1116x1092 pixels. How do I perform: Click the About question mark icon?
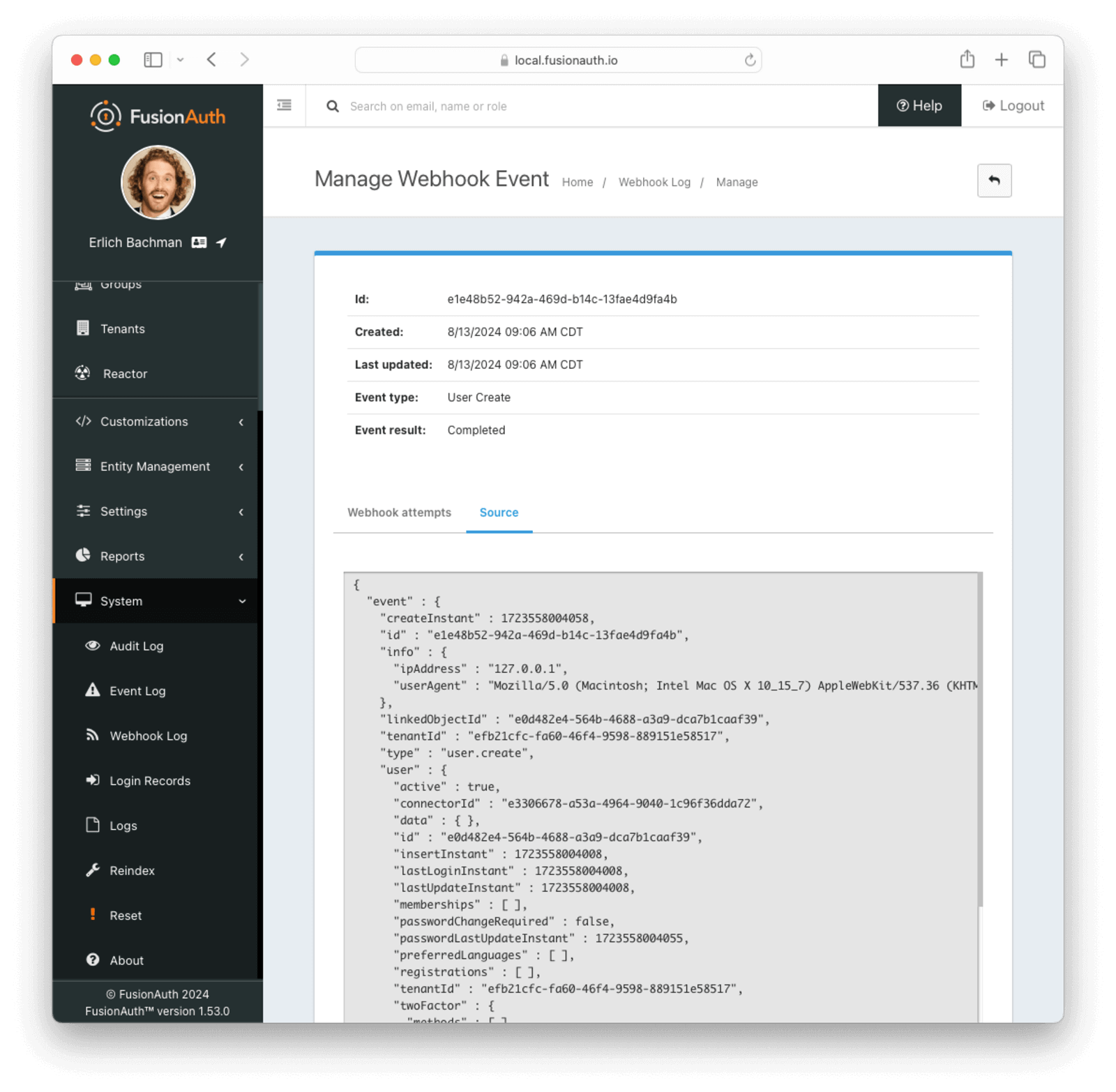tap(92, 960)
